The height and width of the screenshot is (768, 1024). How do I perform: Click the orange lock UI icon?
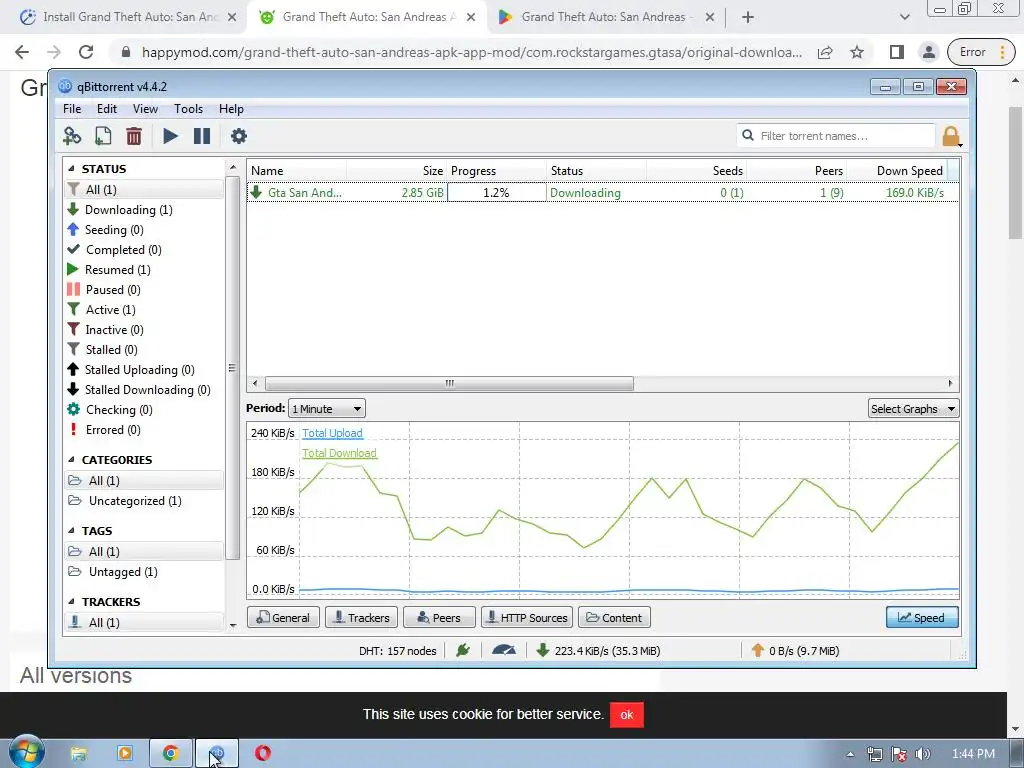951,136
